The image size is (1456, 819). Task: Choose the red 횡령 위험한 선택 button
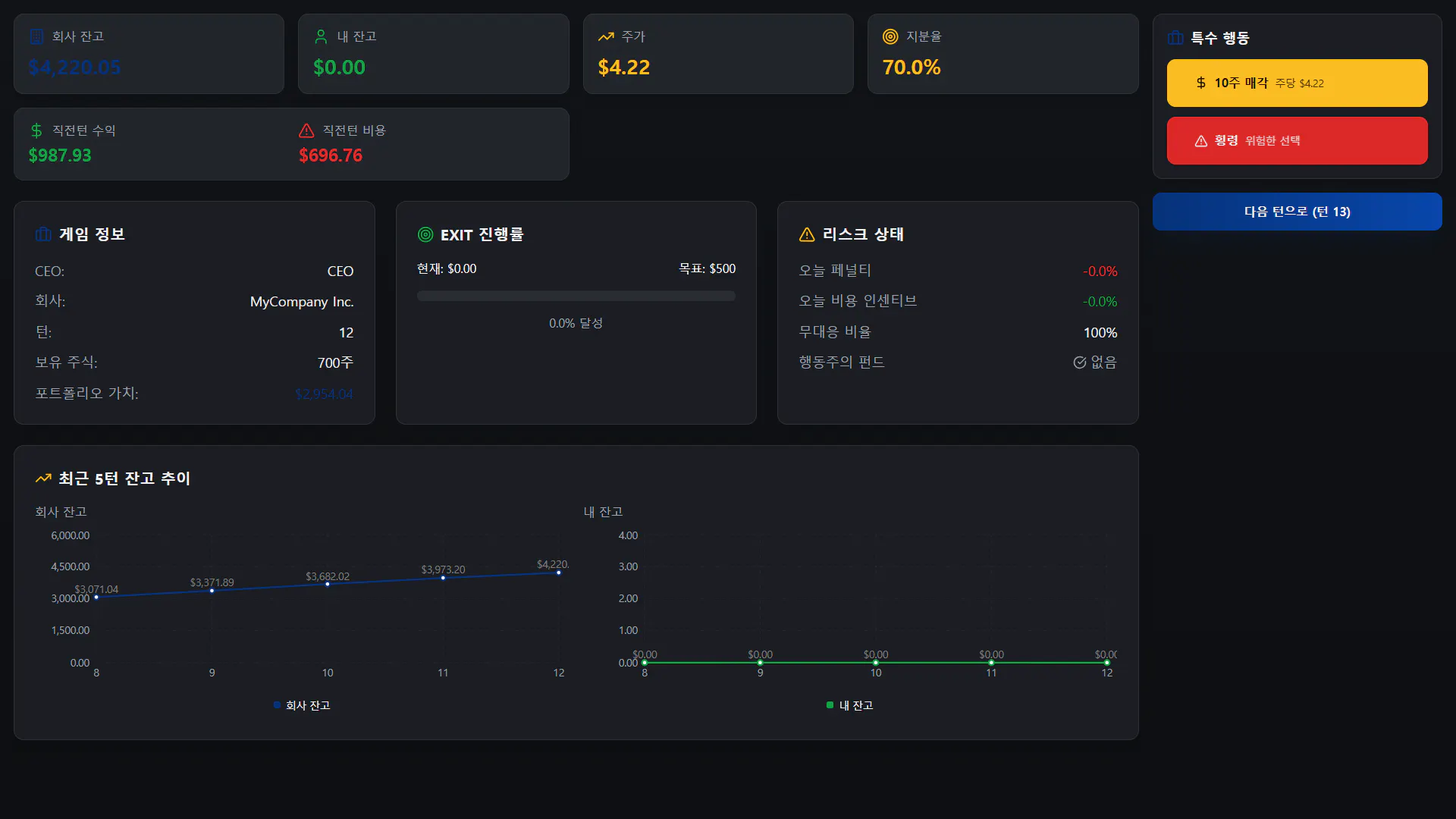[1297, 140]
